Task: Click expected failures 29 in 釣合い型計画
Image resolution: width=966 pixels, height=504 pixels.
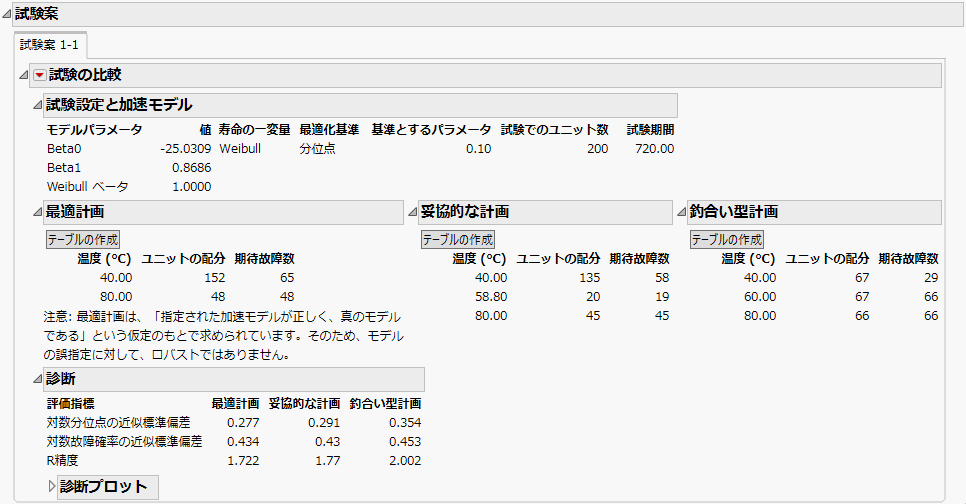Action: coord(931,278)
